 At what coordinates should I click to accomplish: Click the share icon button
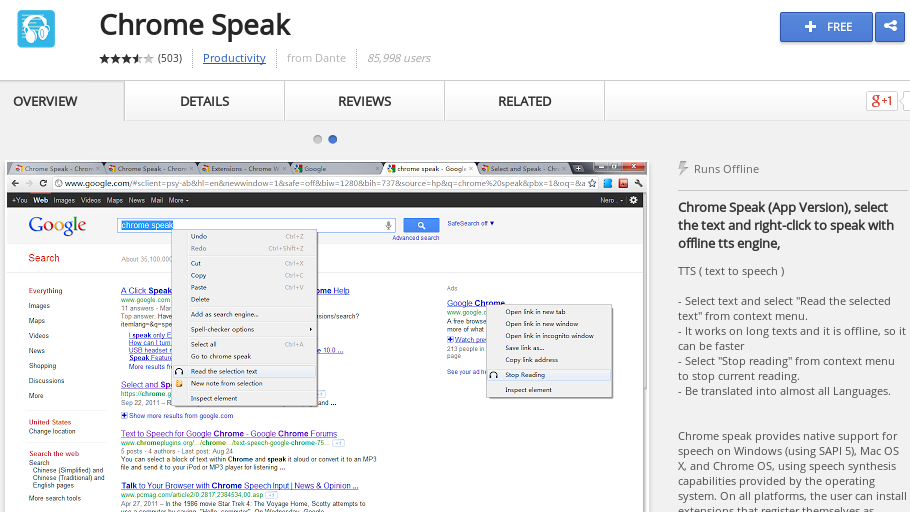[x=889, y=27]
